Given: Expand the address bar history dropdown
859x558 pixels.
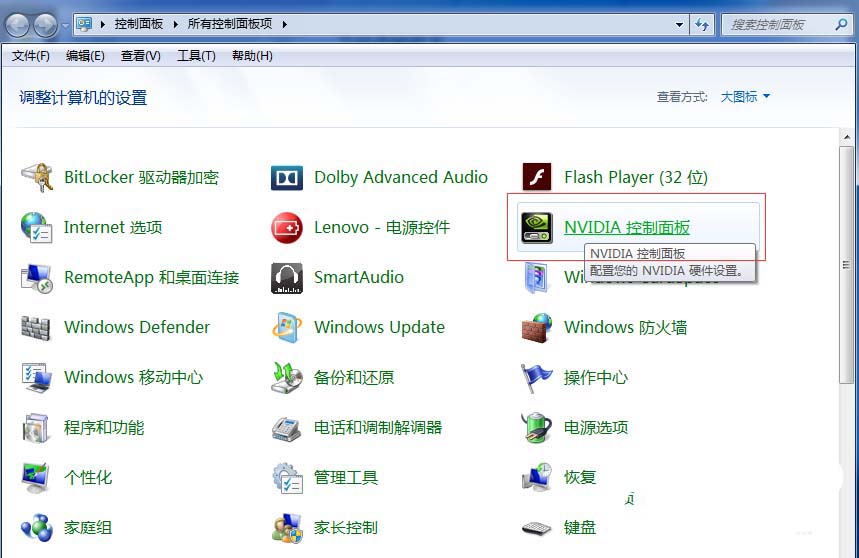Looking at the screenshot, I should click(x=679, y=24).
